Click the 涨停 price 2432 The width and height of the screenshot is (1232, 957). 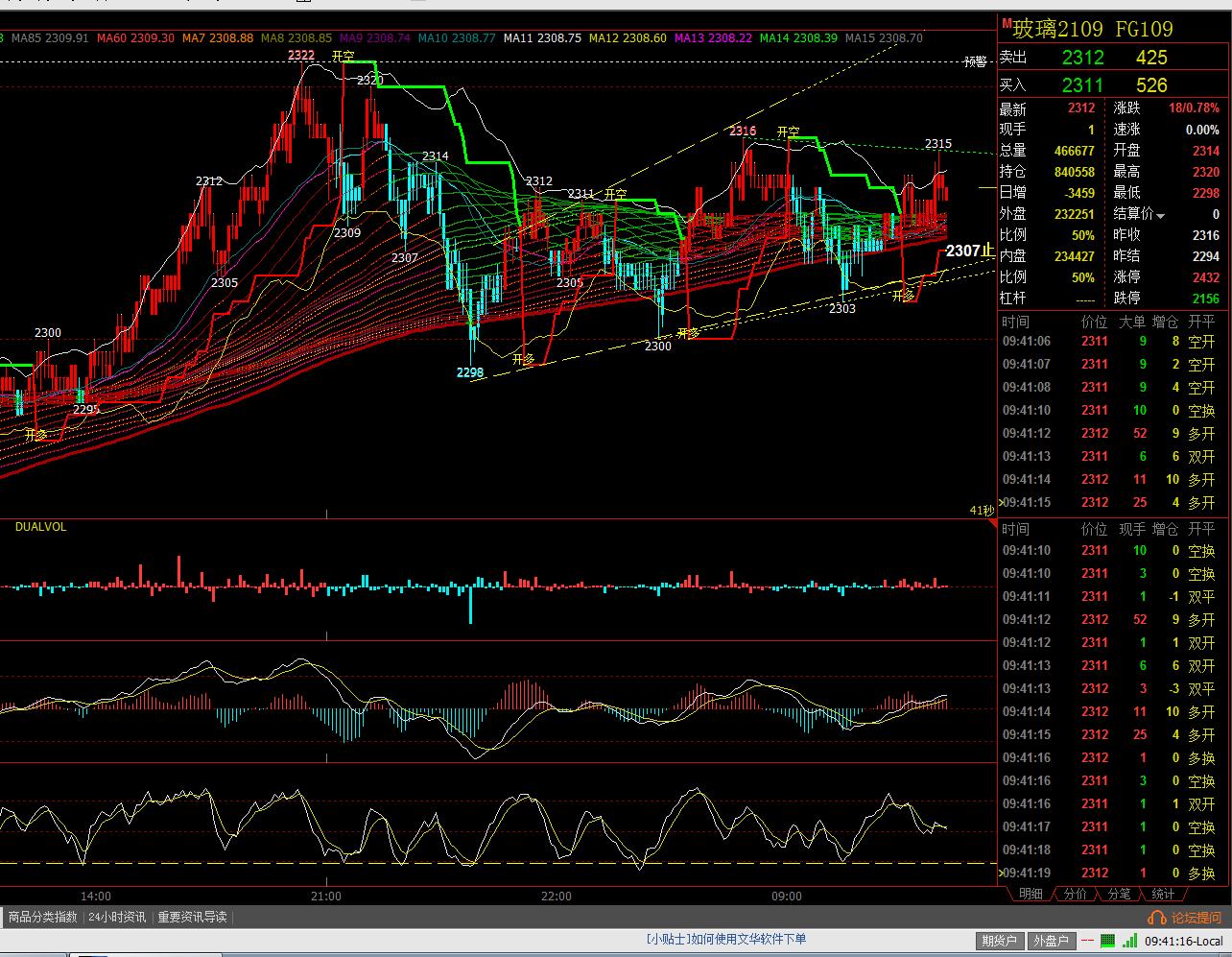pos(1206,277)
